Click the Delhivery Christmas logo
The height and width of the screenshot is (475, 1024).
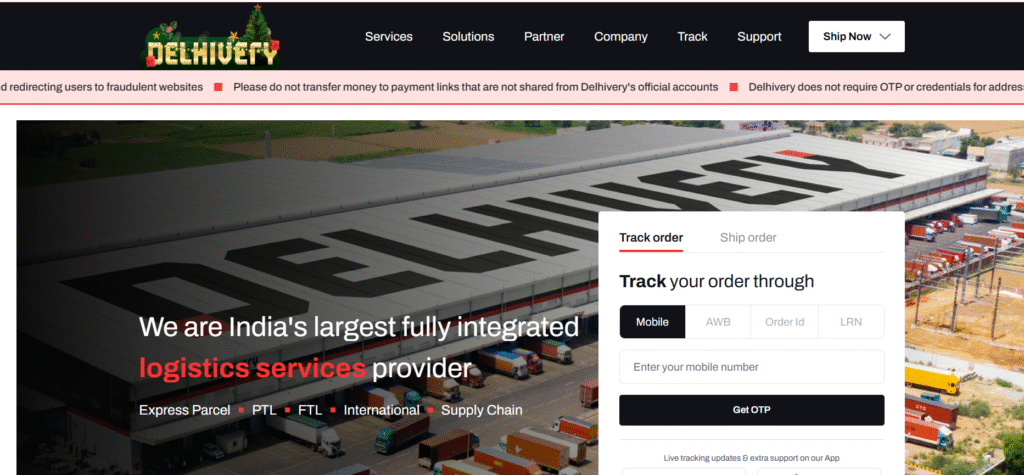tap(213, 38)
